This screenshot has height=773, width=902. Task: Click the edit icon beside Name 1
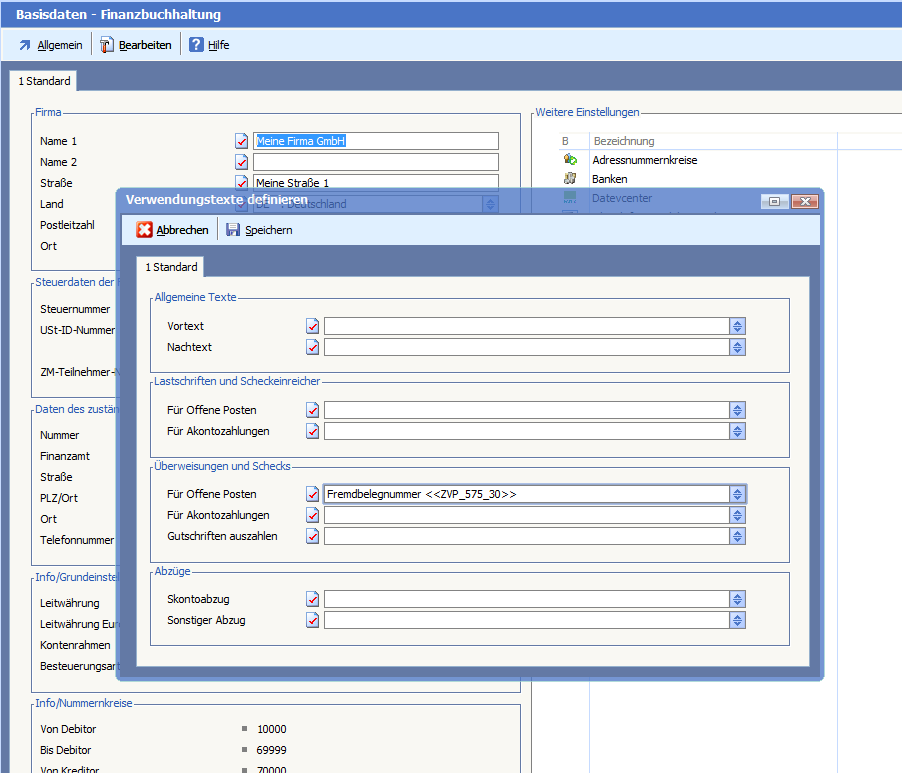[x=241, y=141]
